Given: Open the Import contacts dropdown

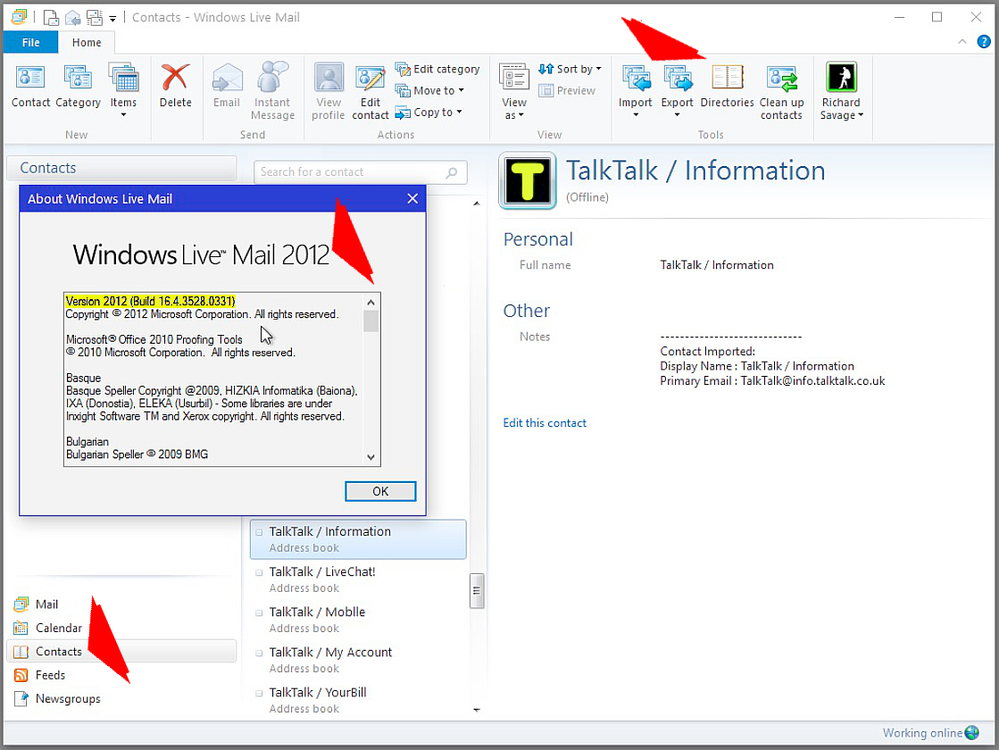Looking at the screenshot, I should pyautogui.click(x=635, y=90).
